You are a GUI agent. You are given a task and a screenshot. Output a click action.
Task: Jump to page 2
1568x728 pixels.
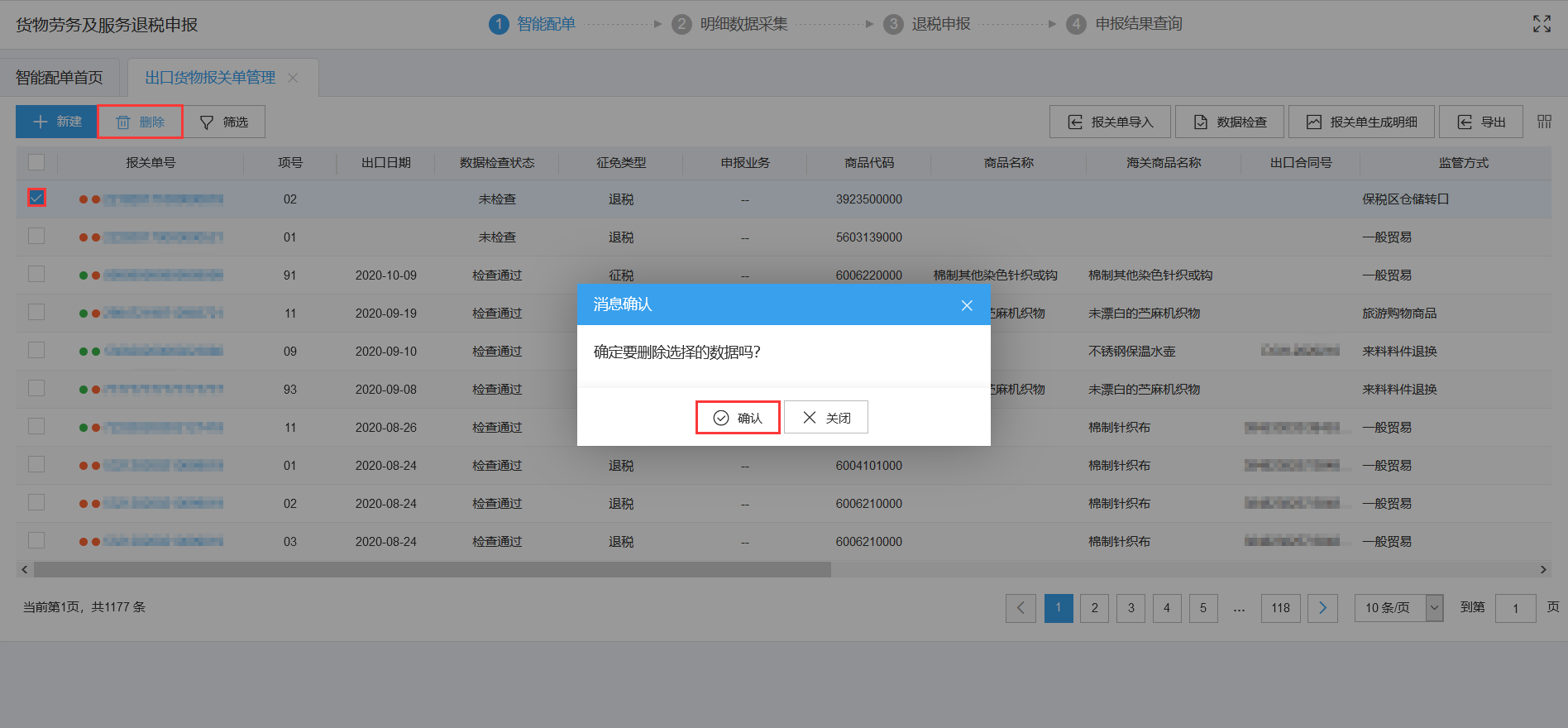pos(1095,608)
